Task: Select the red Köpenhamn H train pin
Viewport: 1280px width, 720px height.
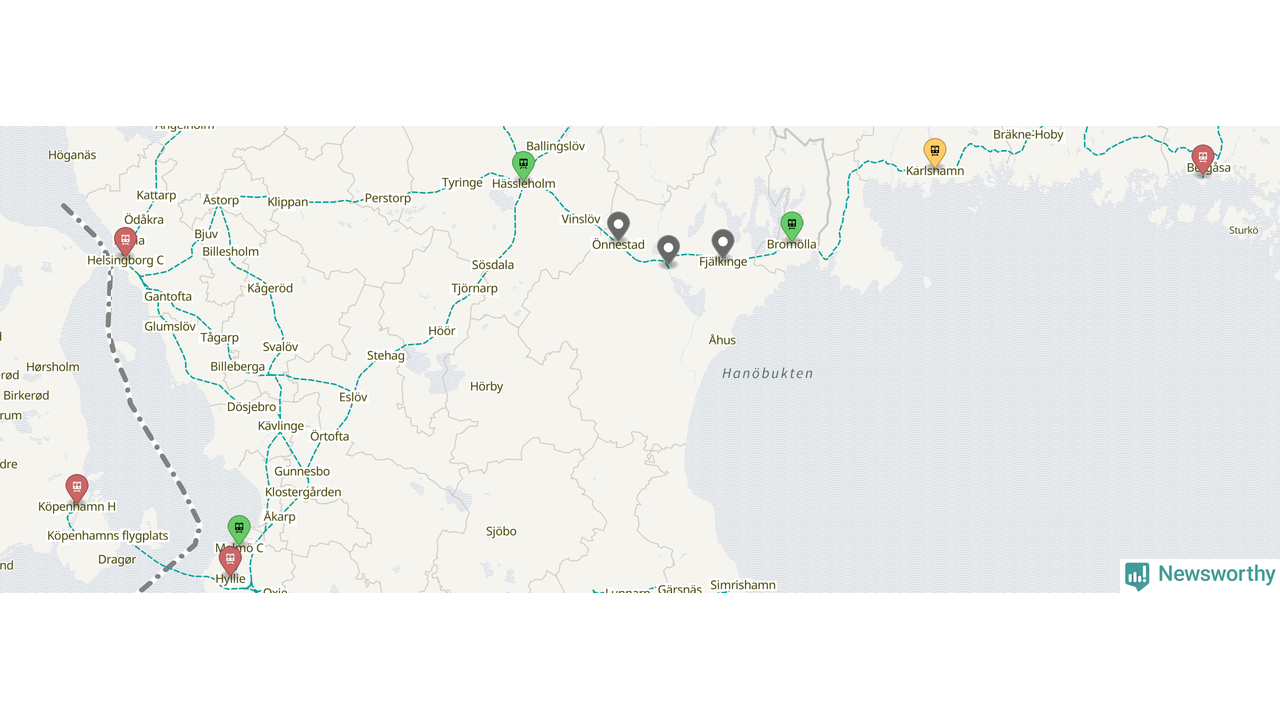Action: 77,489
